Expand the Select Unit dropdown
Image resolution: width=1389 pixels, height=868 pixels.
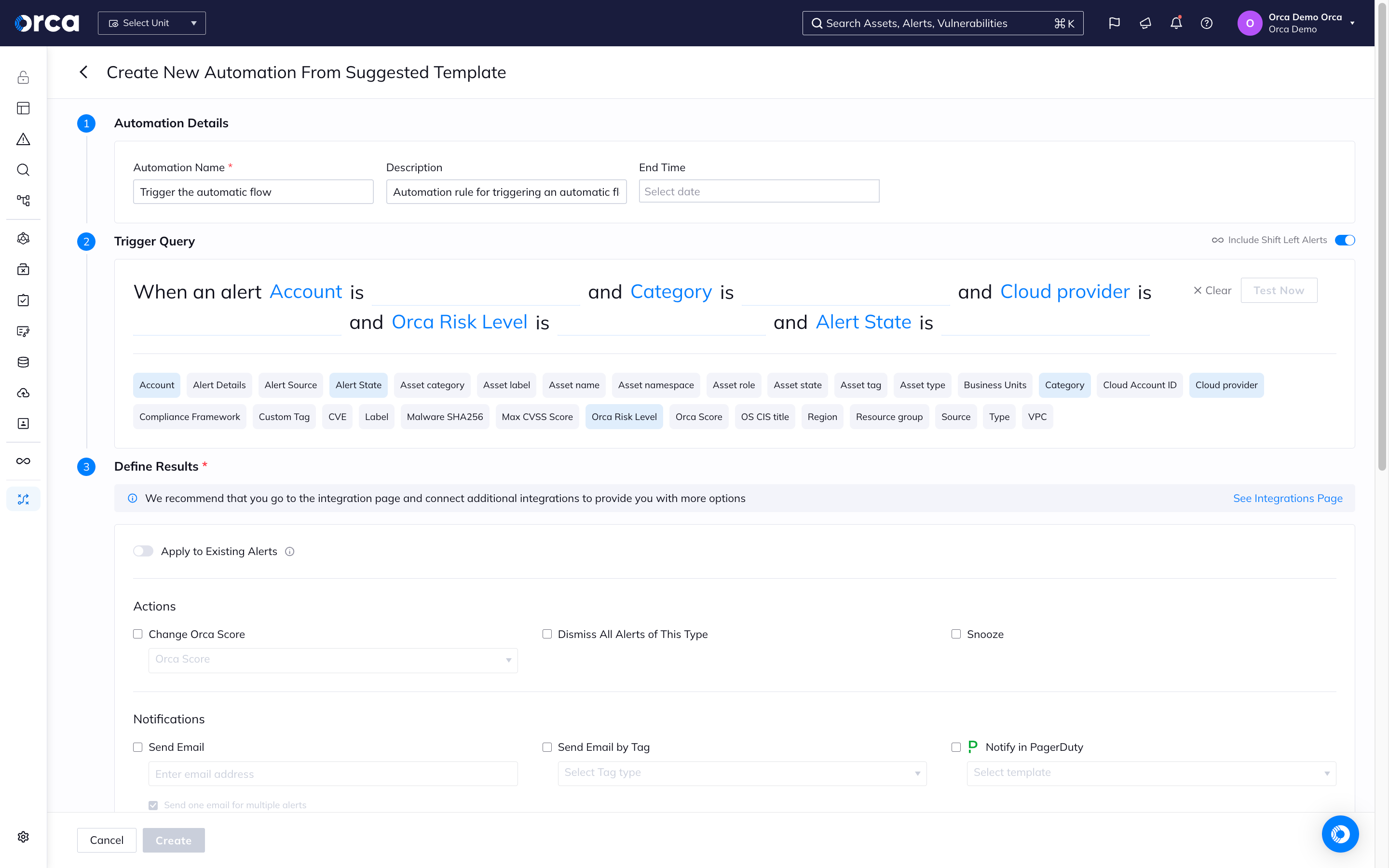coord(151,23)
